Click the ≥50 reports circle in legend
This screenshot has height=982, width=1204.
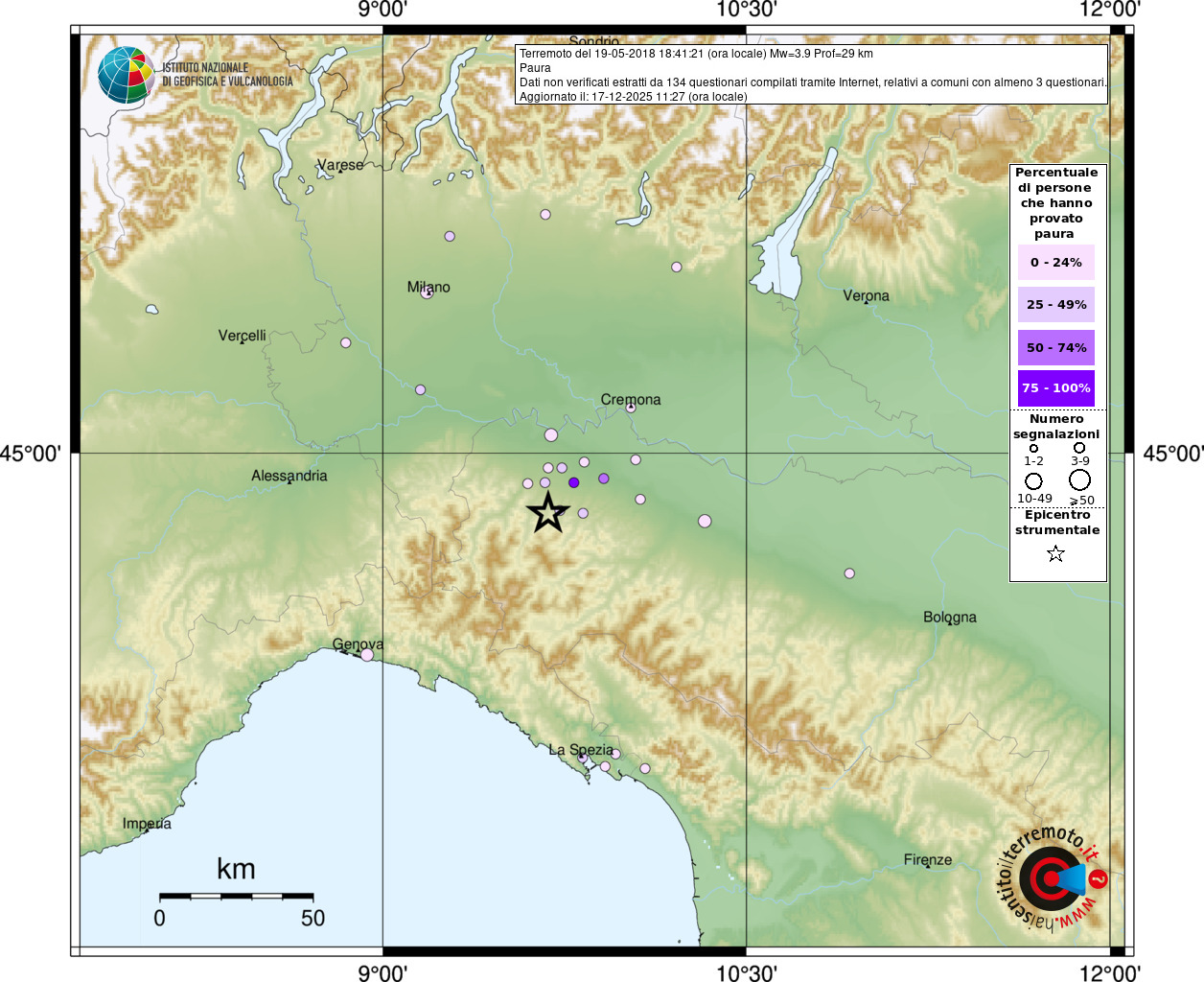point(1080,479)
